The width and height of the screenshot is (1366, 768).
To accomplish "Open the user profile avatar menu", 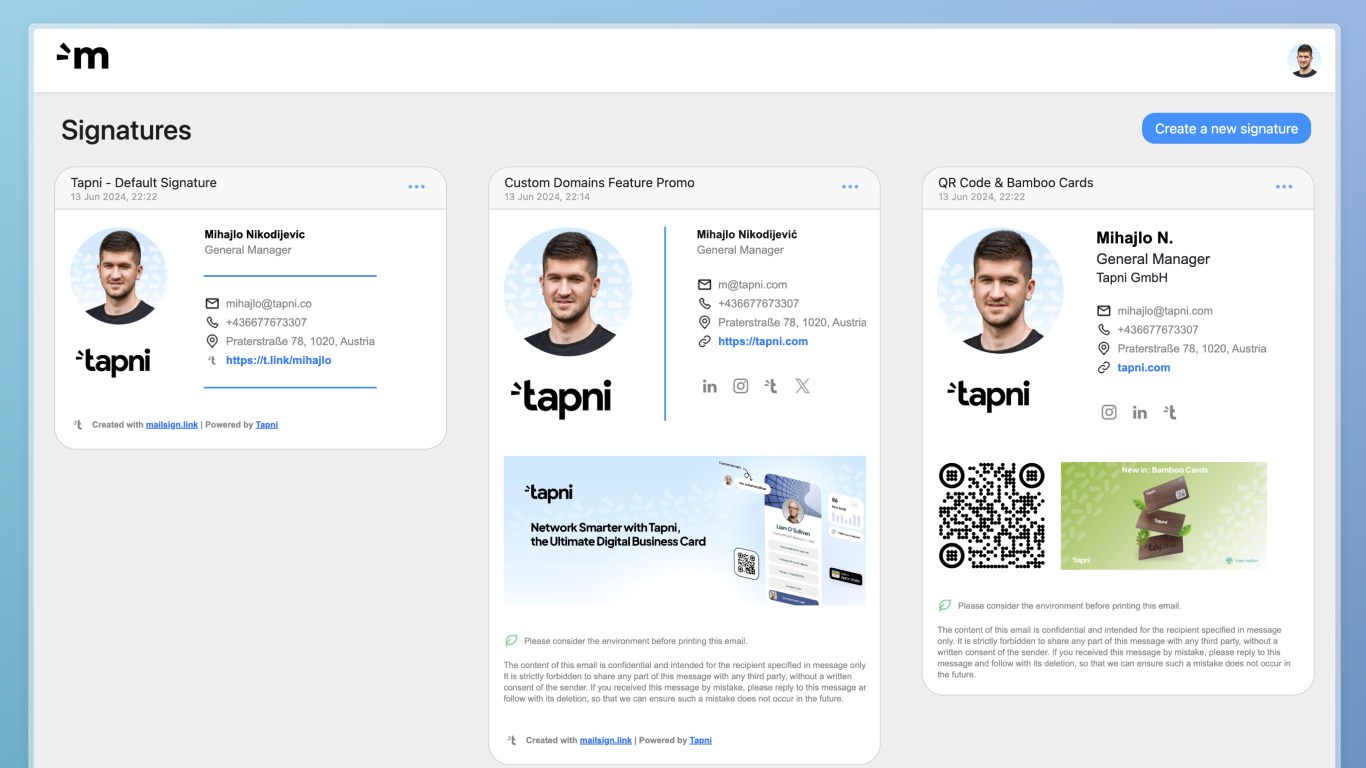I will click(1304, 60).
